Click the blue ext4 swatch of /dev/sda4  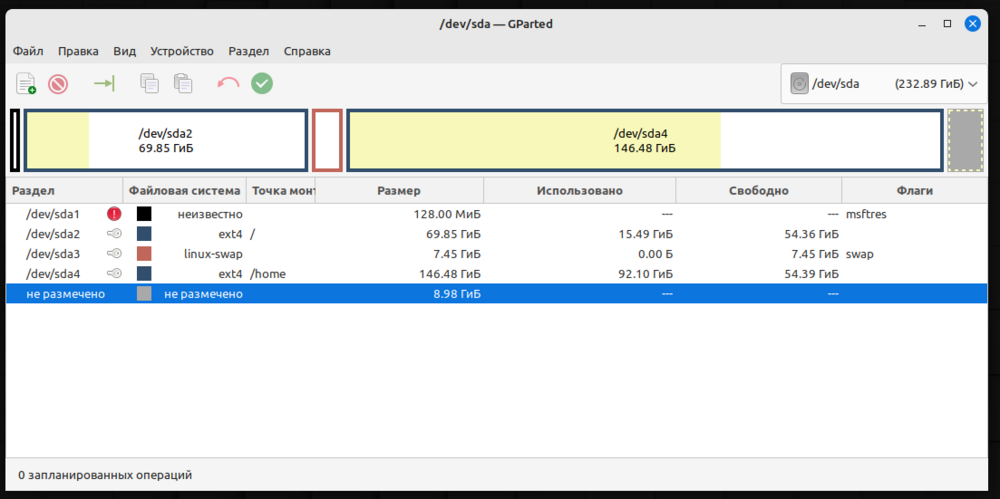tap(144, 274)
